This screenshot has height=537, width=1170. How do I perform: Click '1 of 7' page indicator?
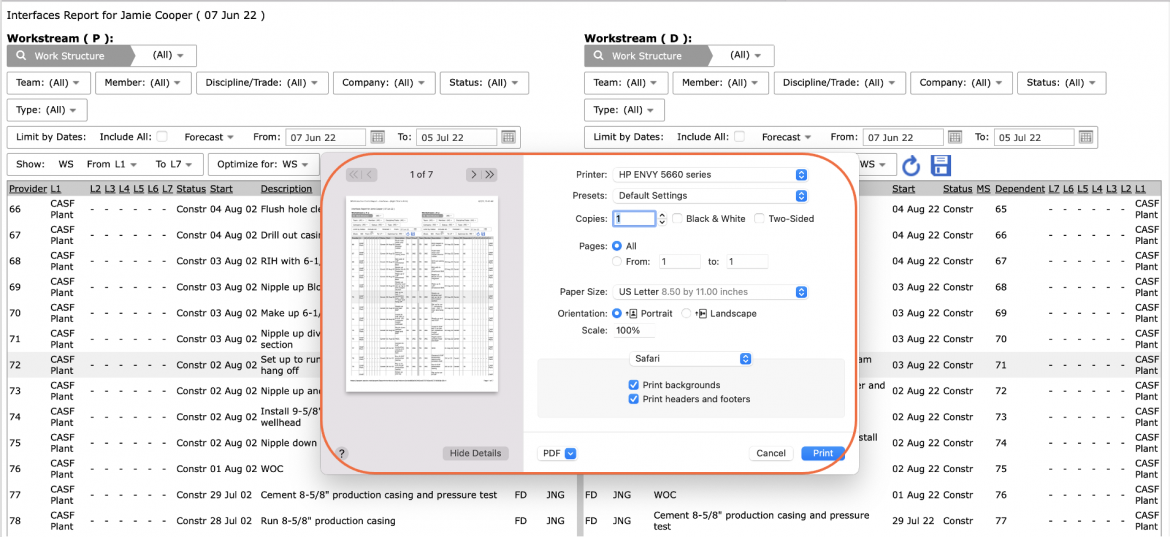421,175
